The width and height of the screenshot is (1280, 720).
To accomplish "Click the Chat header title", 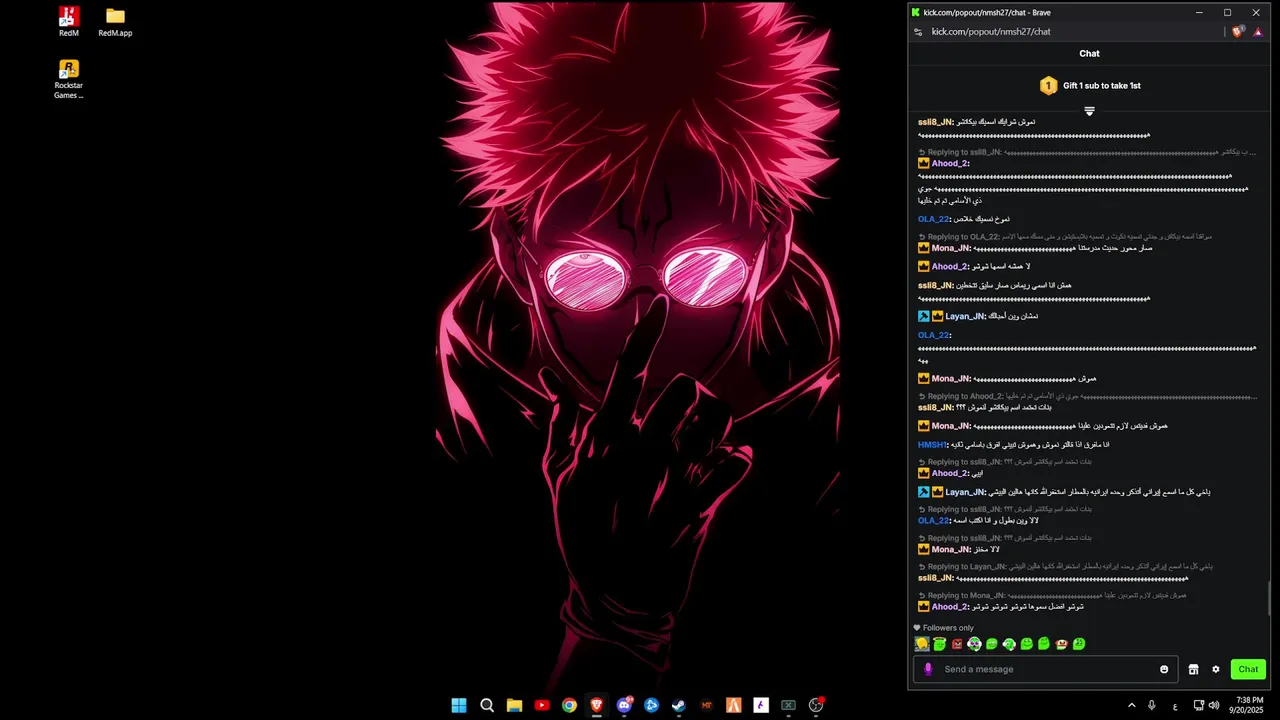I will 1090,54.
